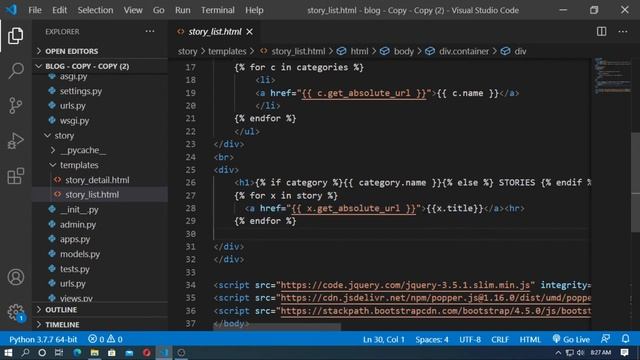Viewport: 640px width, 360px height.
Task: Open editor More Actions ellipsis
Action: click(622, 31)
